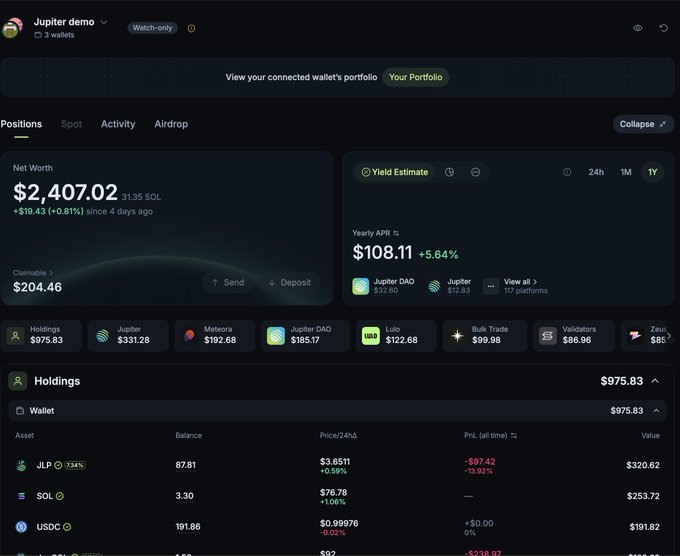Collapse the Holdings section chevron
680x556 pixels.
click(655, 381)
